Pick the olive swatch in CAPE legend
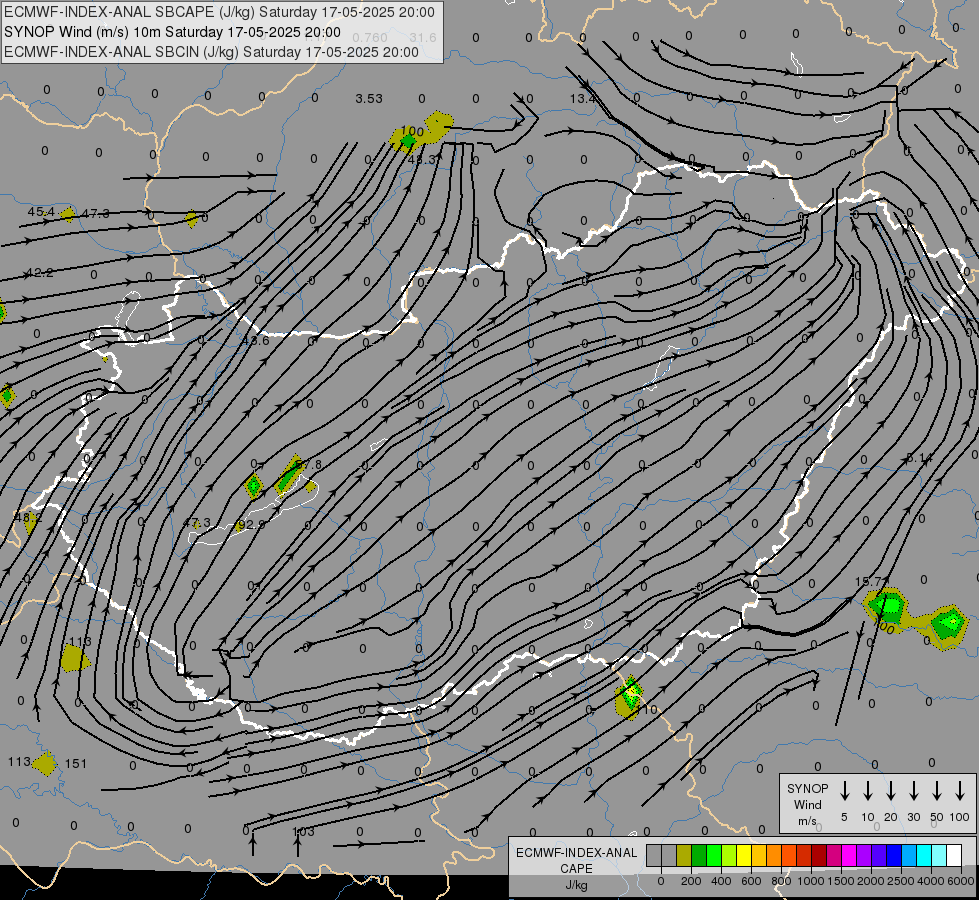979x900 pixels. (x=684, y=856)
